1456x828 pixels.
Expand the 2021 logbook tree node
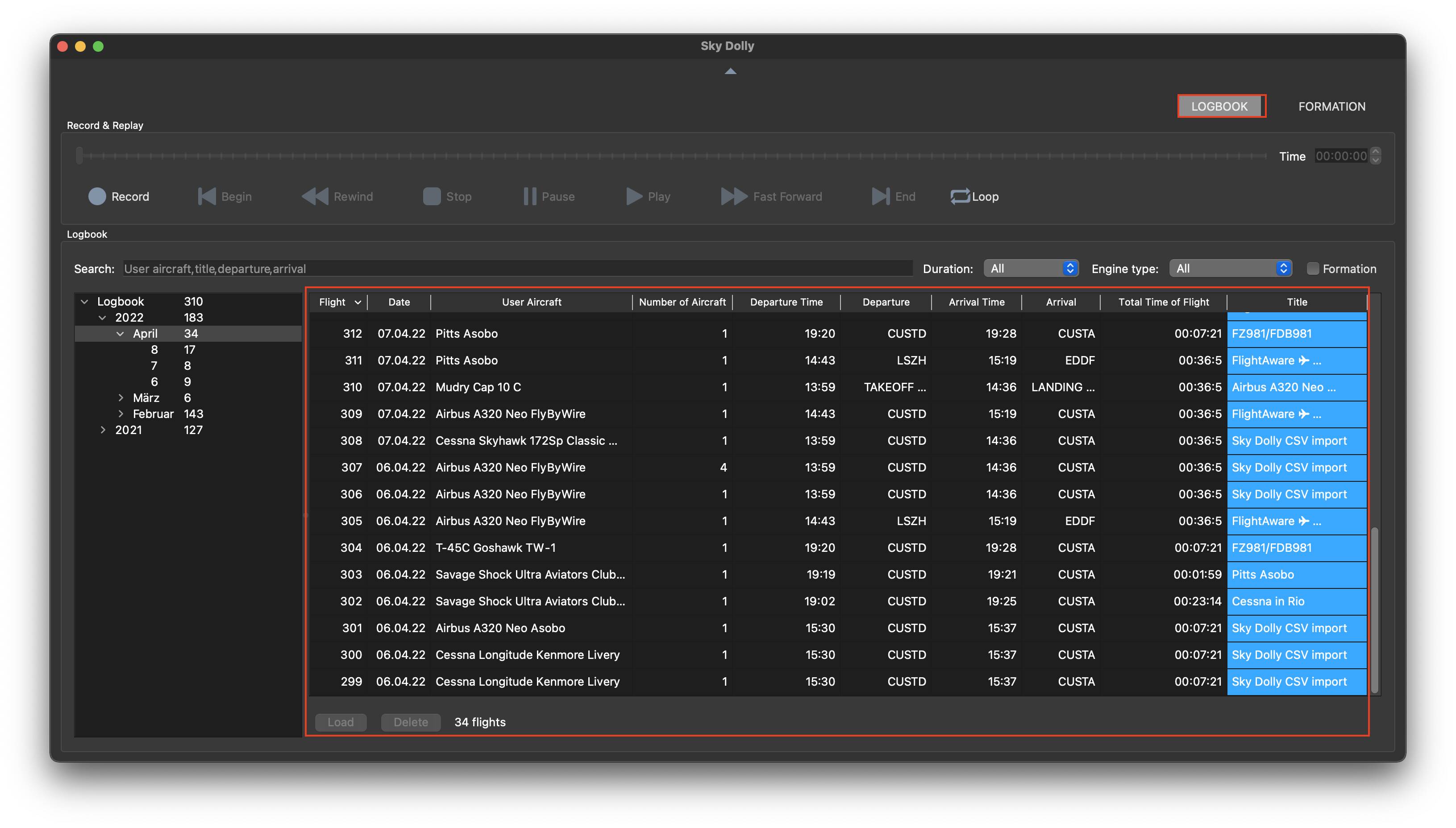(x=103, y=430)
